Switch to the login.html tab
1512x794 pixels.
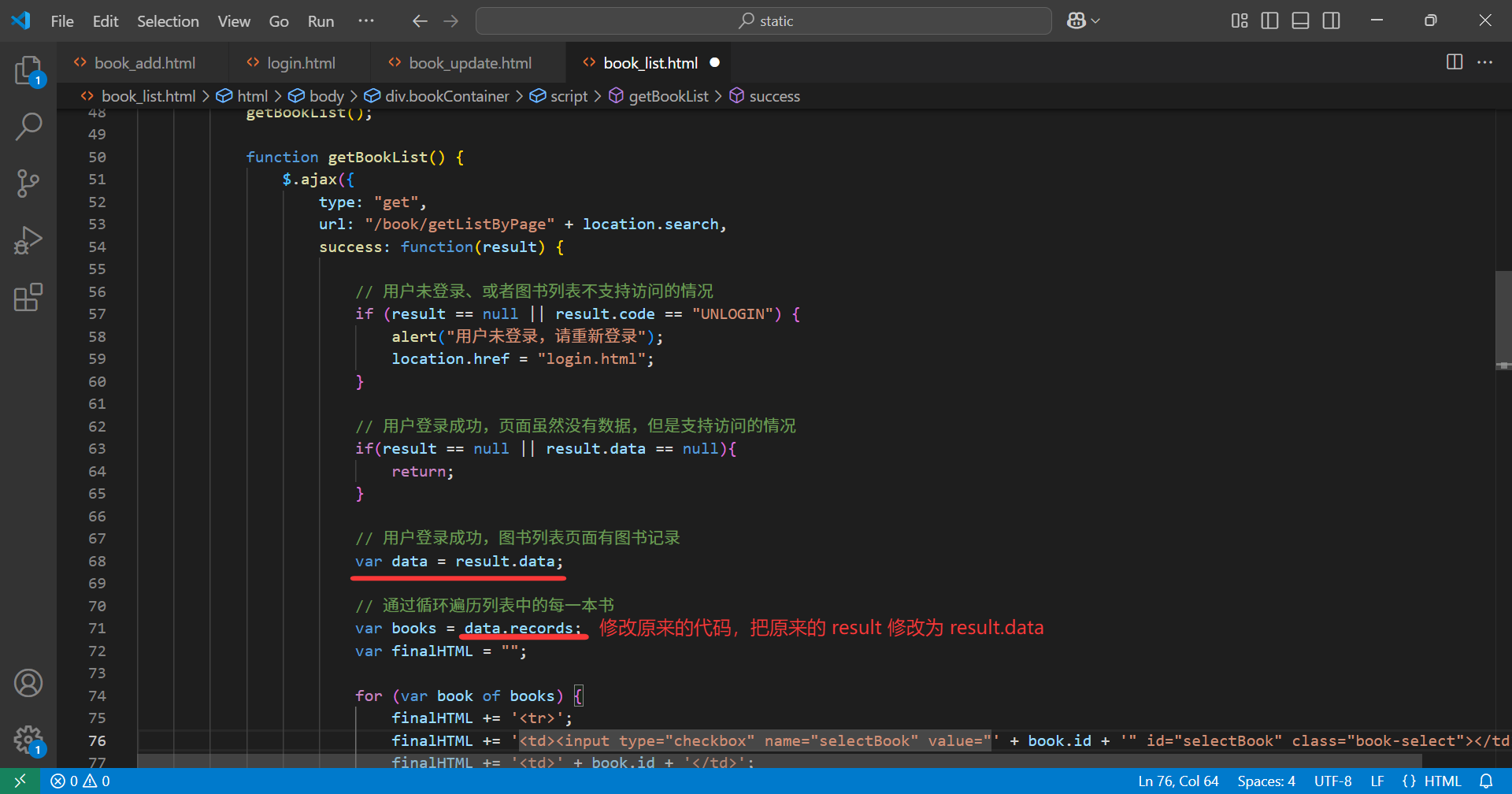(x=299, y=63)
